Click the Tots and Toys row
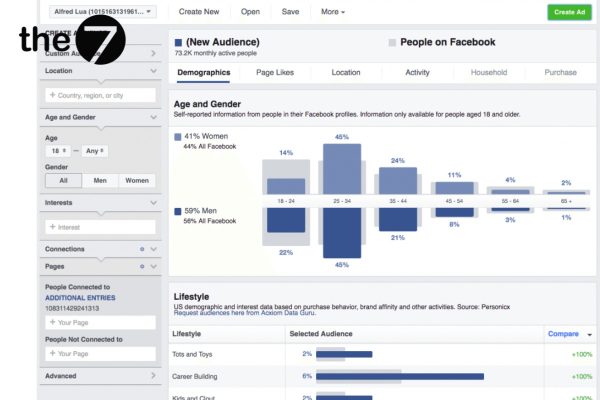The height and width of the screenshot is (400, 600). click(382, 354)
